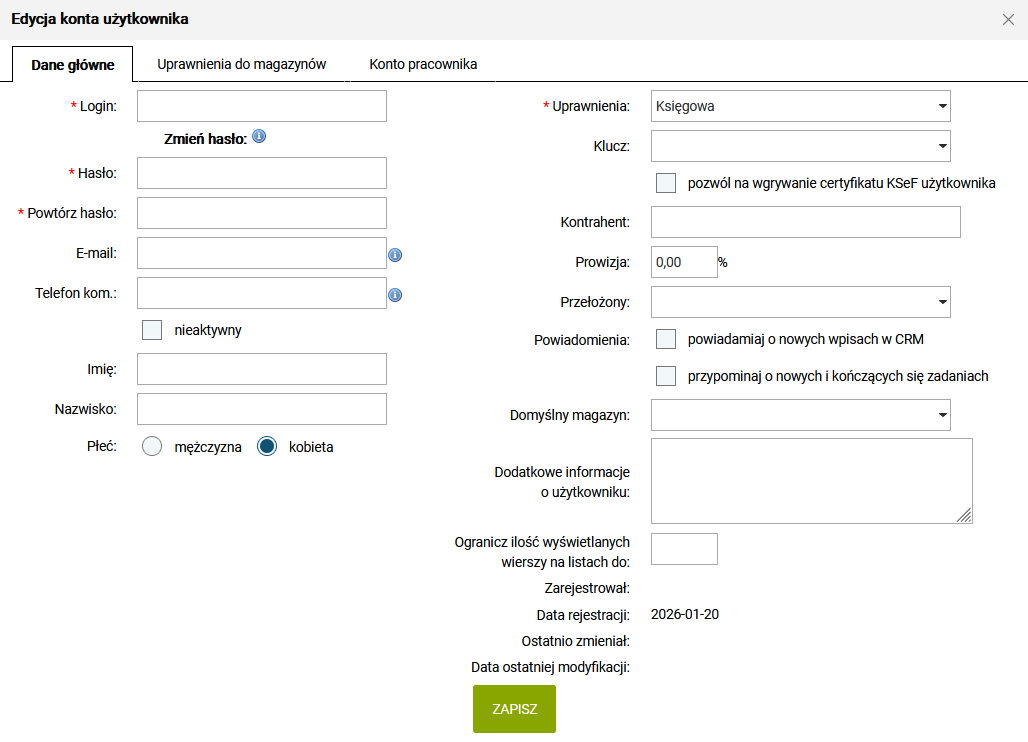Select the mężczyzna radio button
Viewport: 1028px width, 742px height.
point(152,447)
